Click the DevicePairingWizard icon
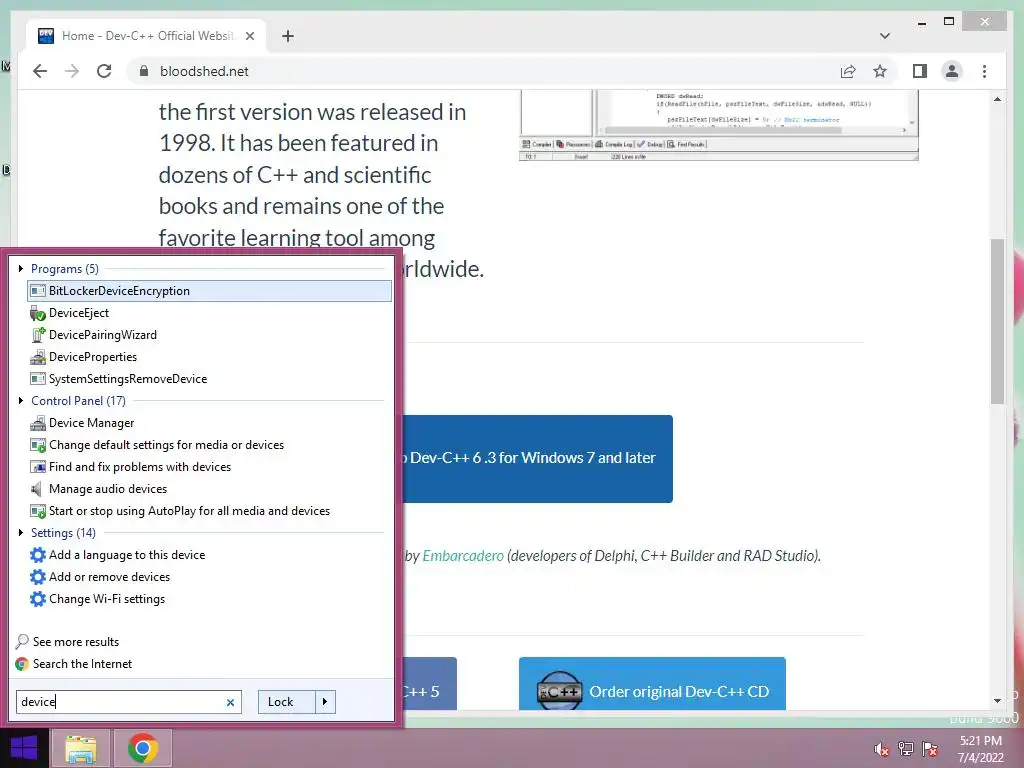 click(x=38, y=335)
